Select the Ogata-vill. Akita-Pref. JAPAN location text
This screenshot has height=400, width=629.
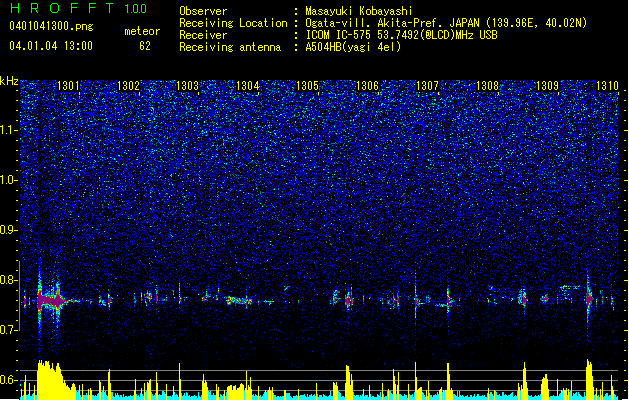pyautogui.click(x=446, y=23)
